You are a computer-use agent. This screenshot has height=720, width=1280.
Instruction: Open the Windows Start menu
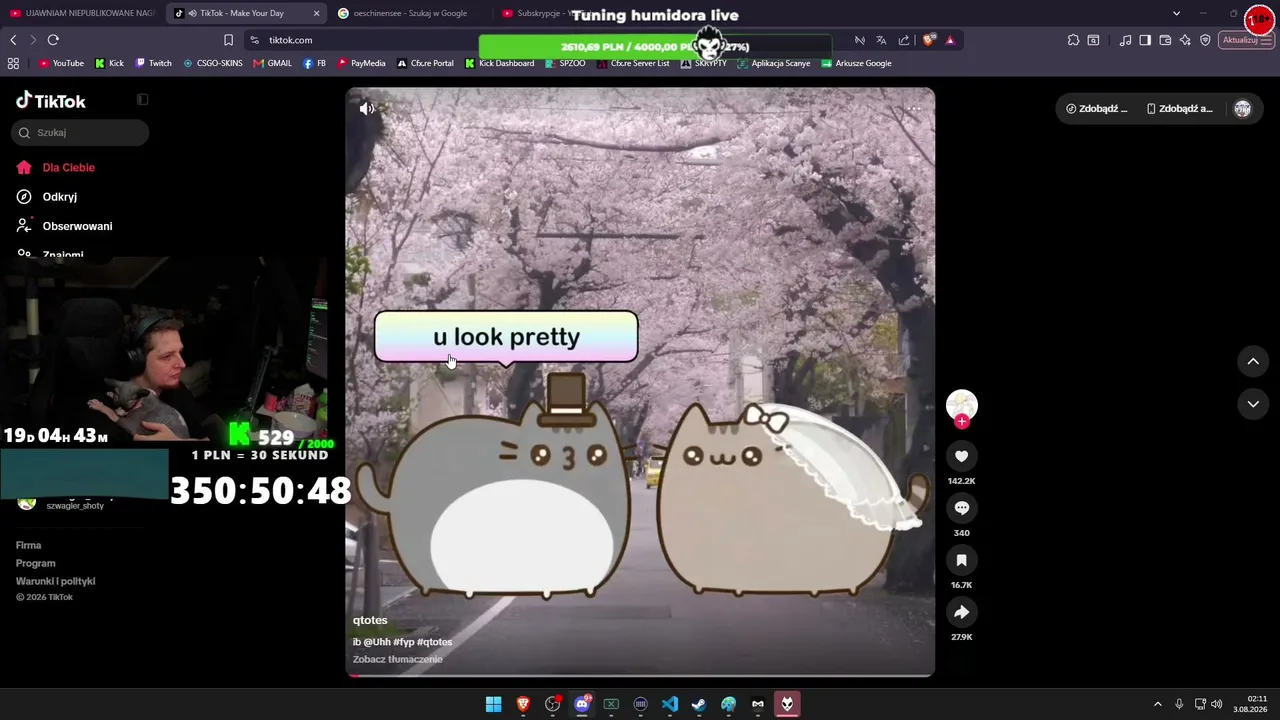[493, 704]
